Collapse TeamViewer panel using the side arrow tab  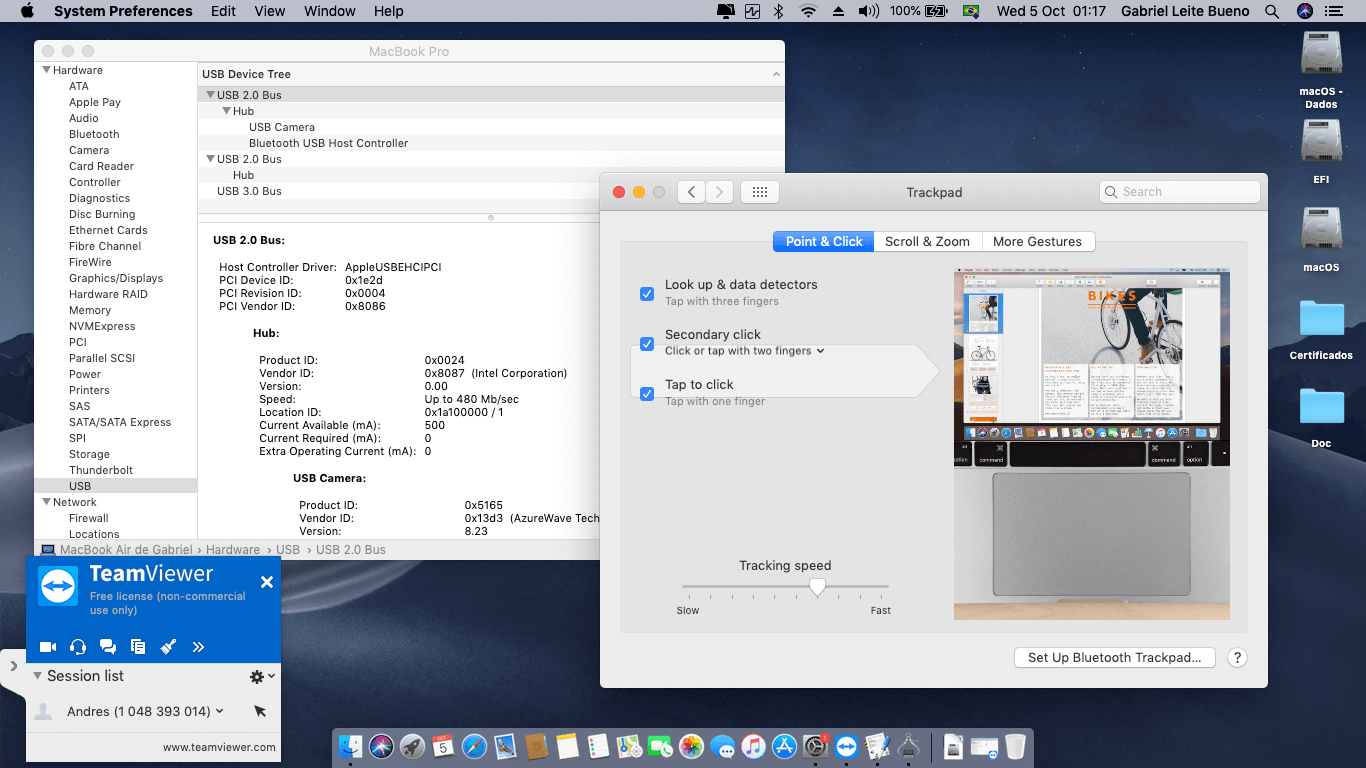(13, 665)
